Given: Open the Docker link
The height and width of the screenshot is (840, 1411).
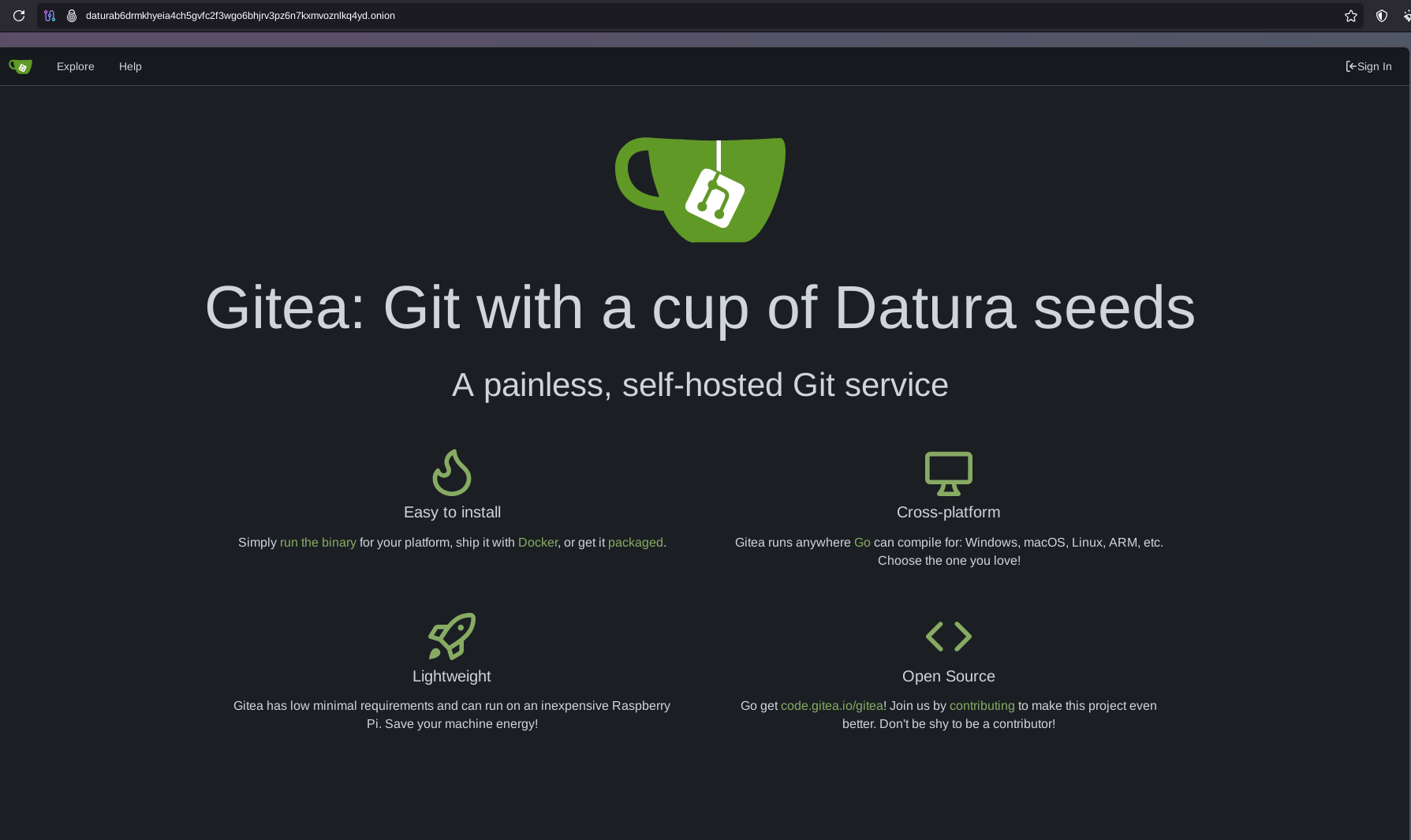Looking at the screenshot, I should tap(538, 543).
